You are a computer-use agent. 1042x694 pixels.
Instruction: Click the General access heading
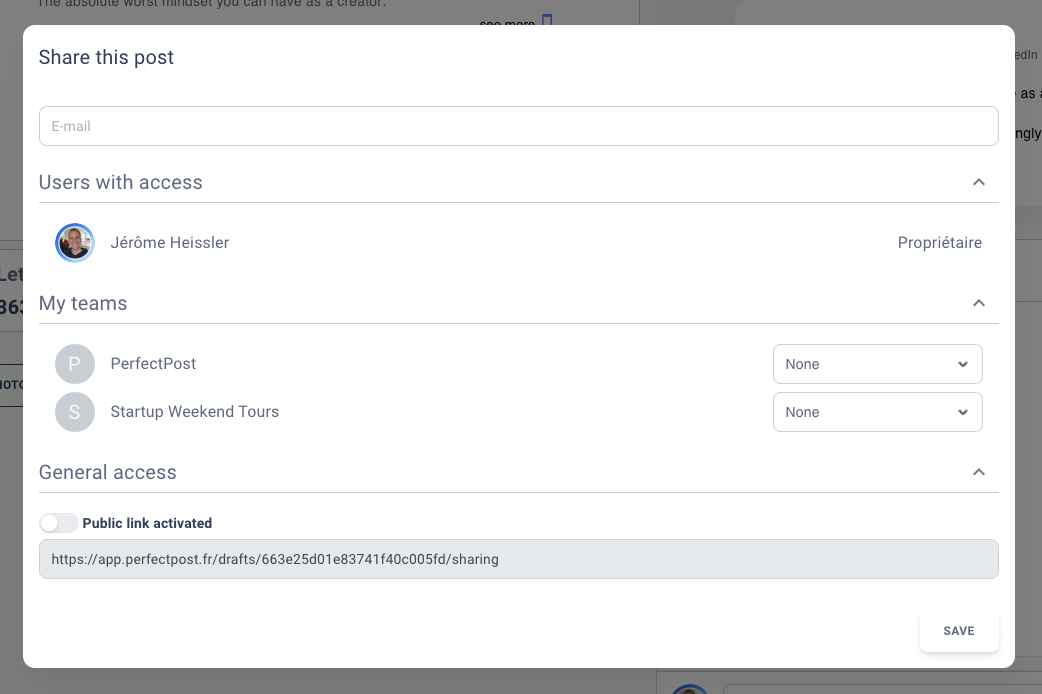click(x=108, y=472)
